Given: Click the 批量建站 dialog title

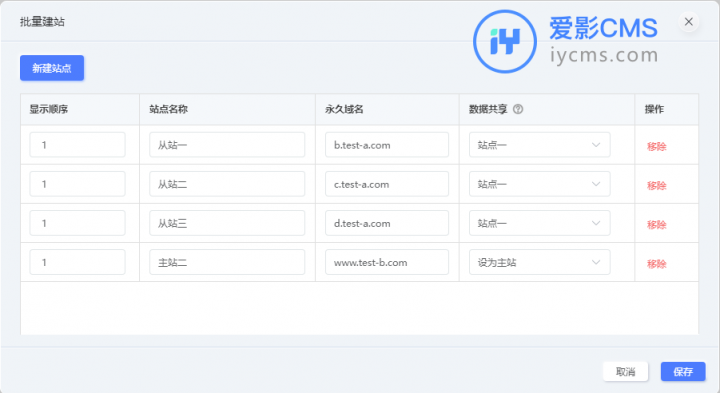Looking at the screenshot, I should coord(42,22).
